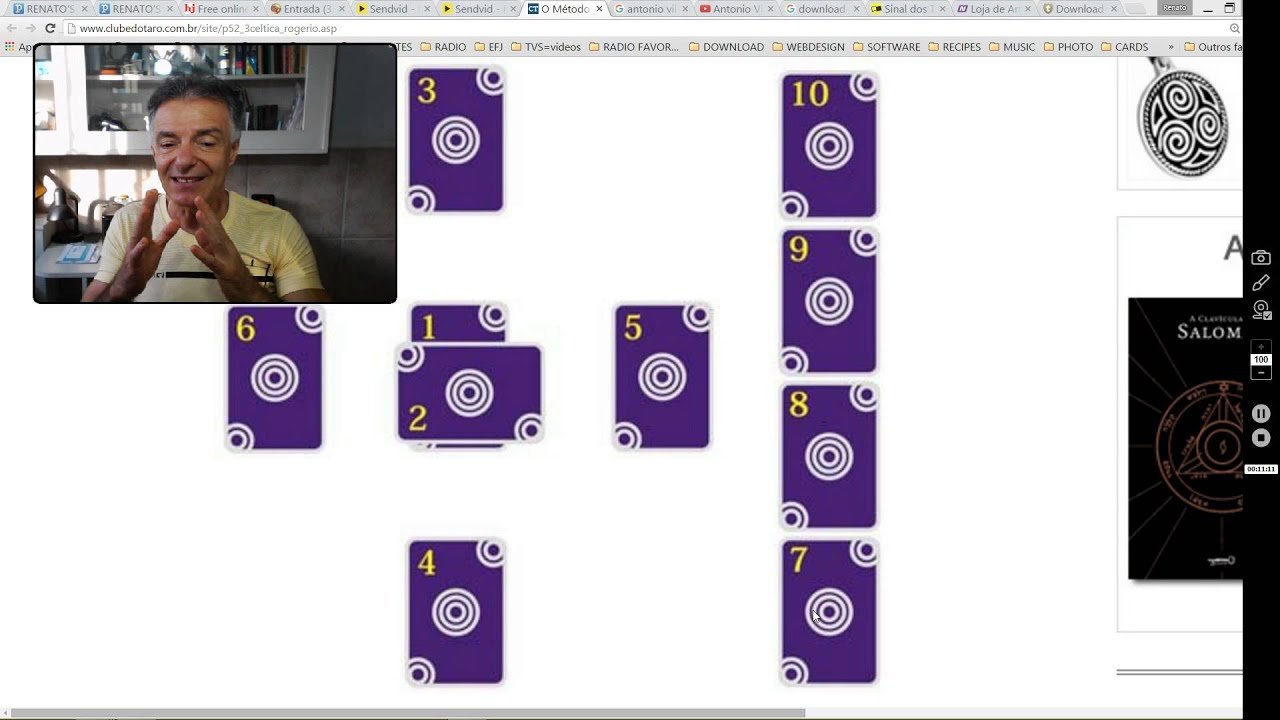Open the TVS=videos bookmarks folder
The image size is (1280, 720).
(545, 47)
